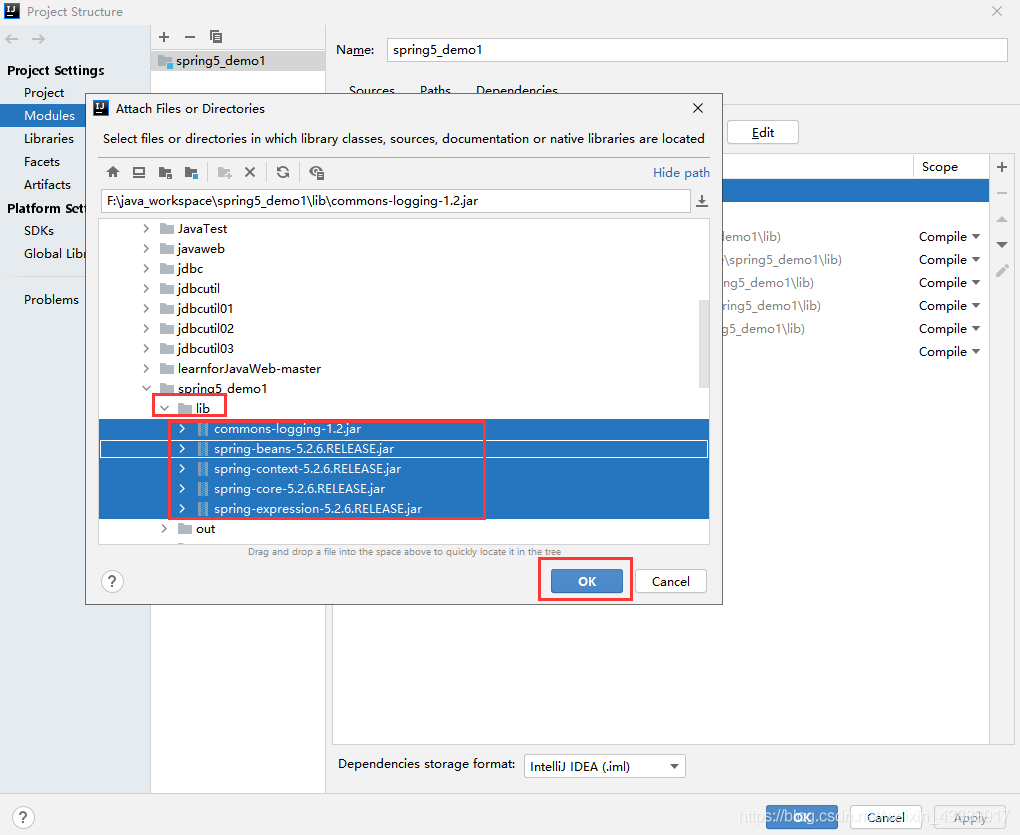
Task: Open the first Compile scope dropdown
Action: pyautogui.click(x=949, y=237)
